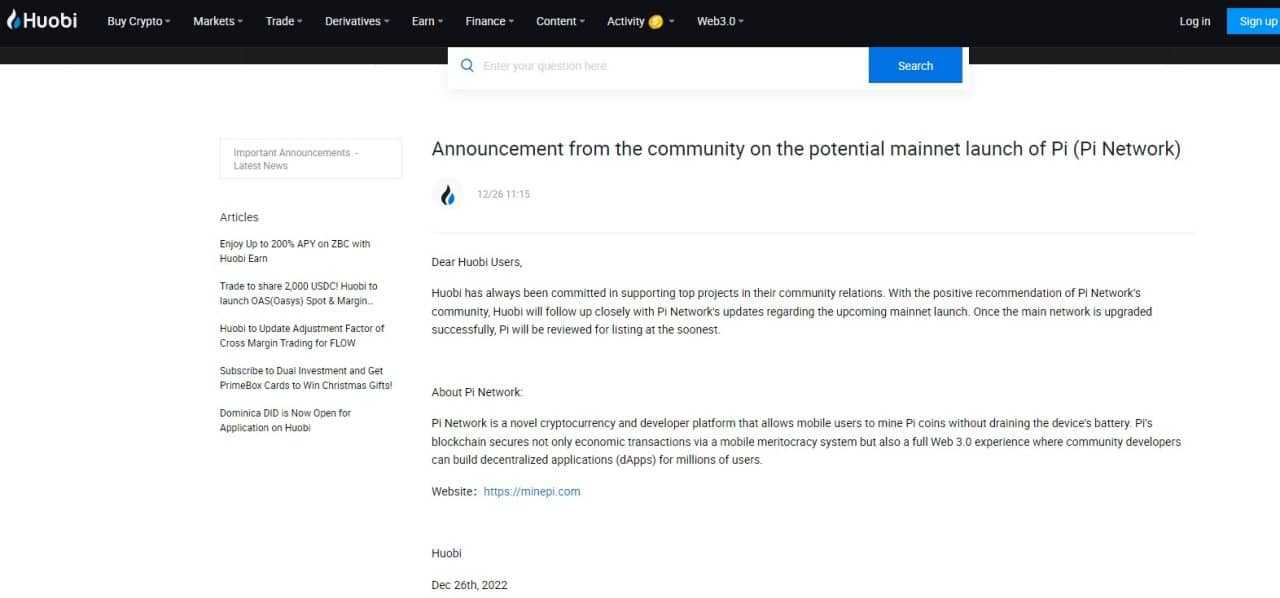Open the Important Announcements breadcrumb link
The height and width of the screenshot is (598, 1280).
[292, 153]
